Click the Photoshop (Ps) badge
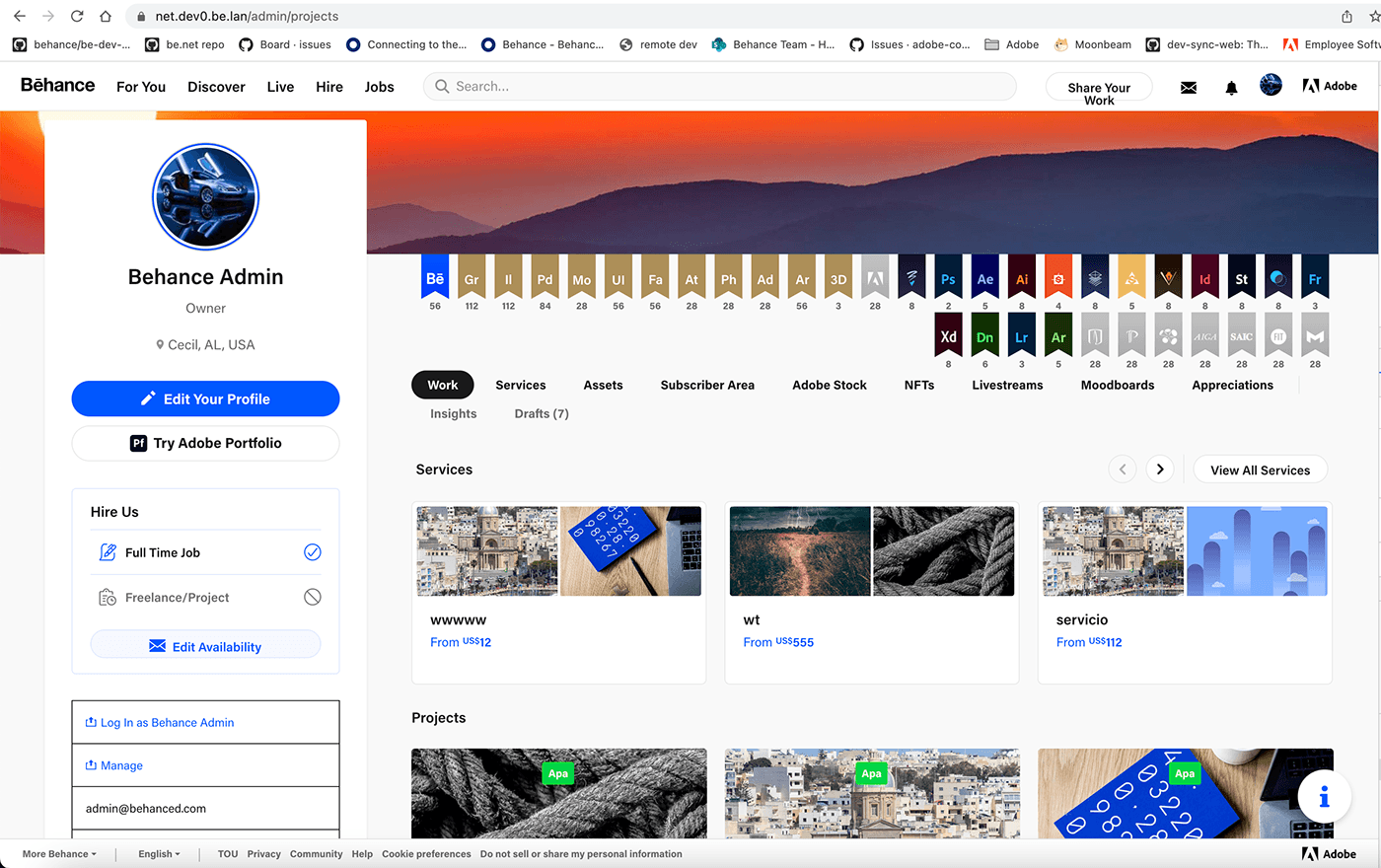 pyautogui.click(x=948, y=278)
